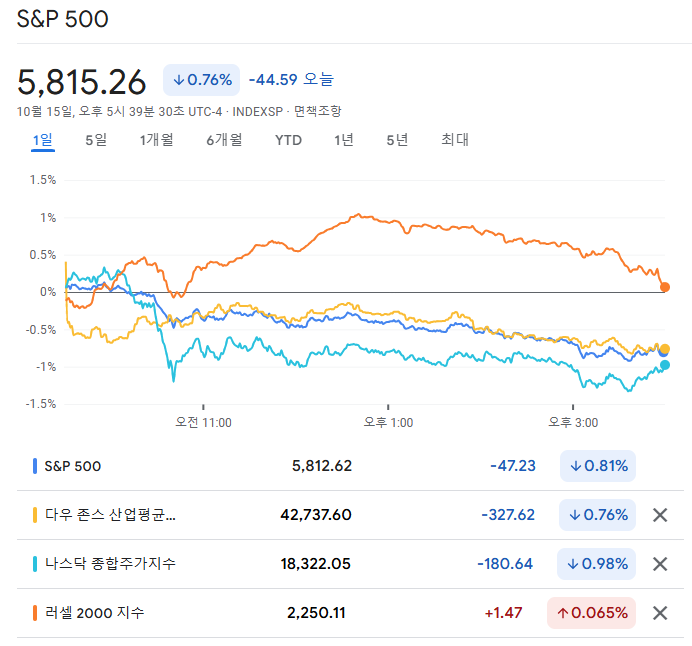Screen dimensions: 692x646
Task: Click the 오후 1:00 axis label
Action: pyautogui.click(x=388, y=423)
